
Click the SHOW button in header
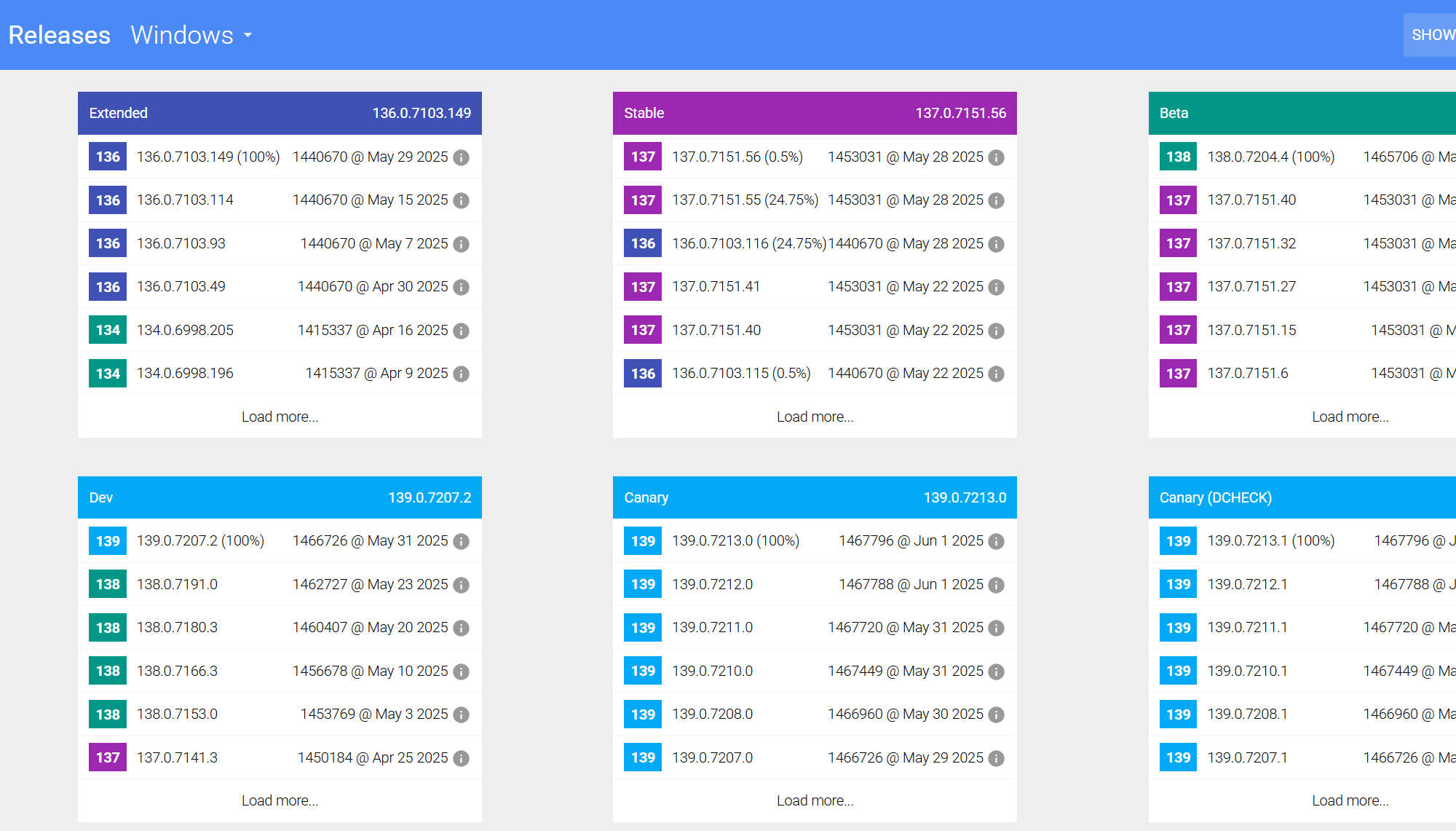(x=1430, y=35)
